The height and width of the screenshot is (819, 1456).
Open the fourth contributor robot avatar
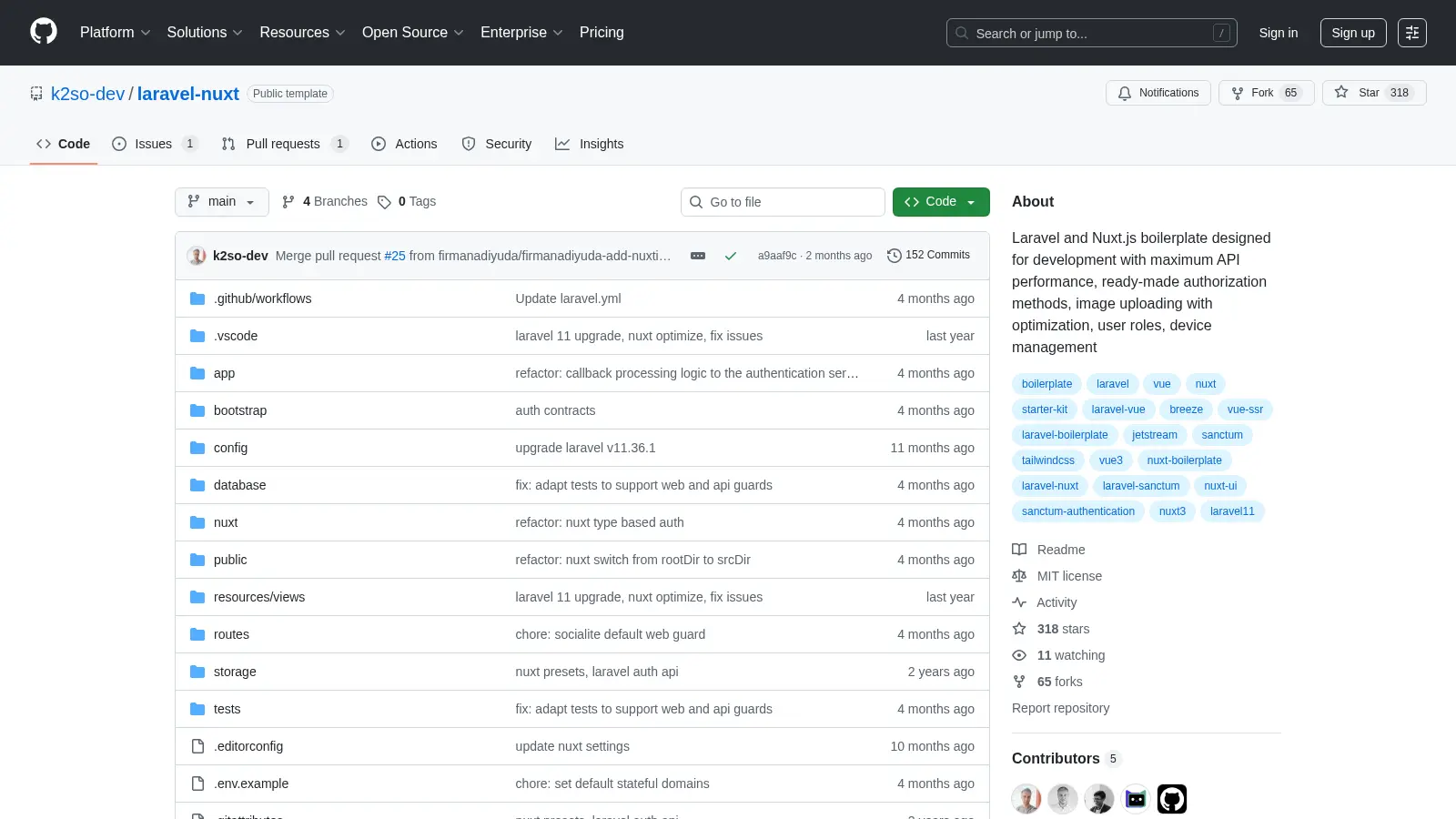pos(1136,799)
